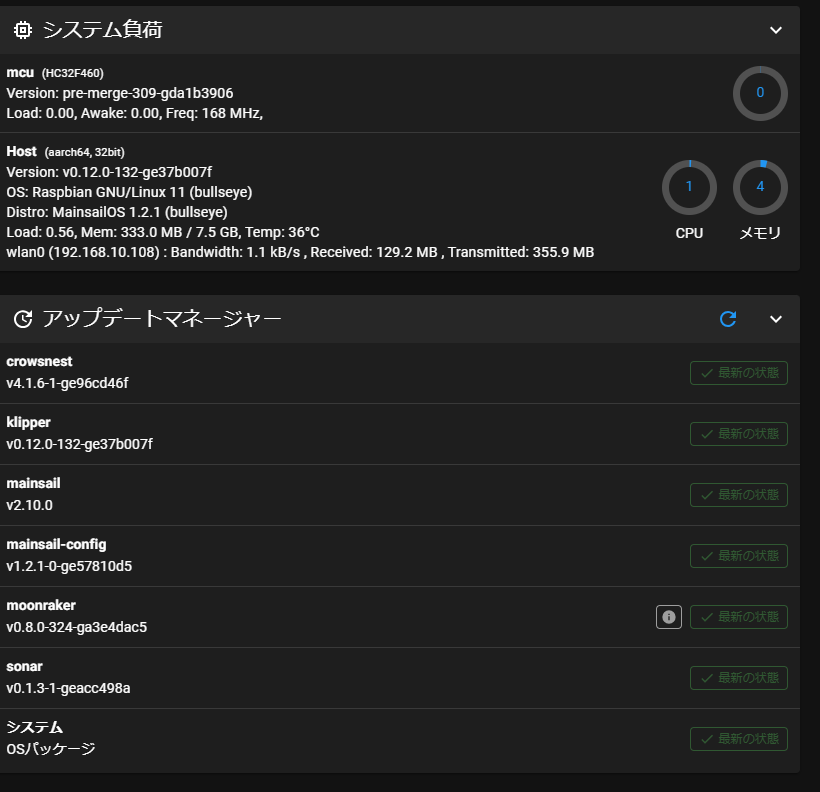Click the CPU usage gauge

(x=689, y=187)
